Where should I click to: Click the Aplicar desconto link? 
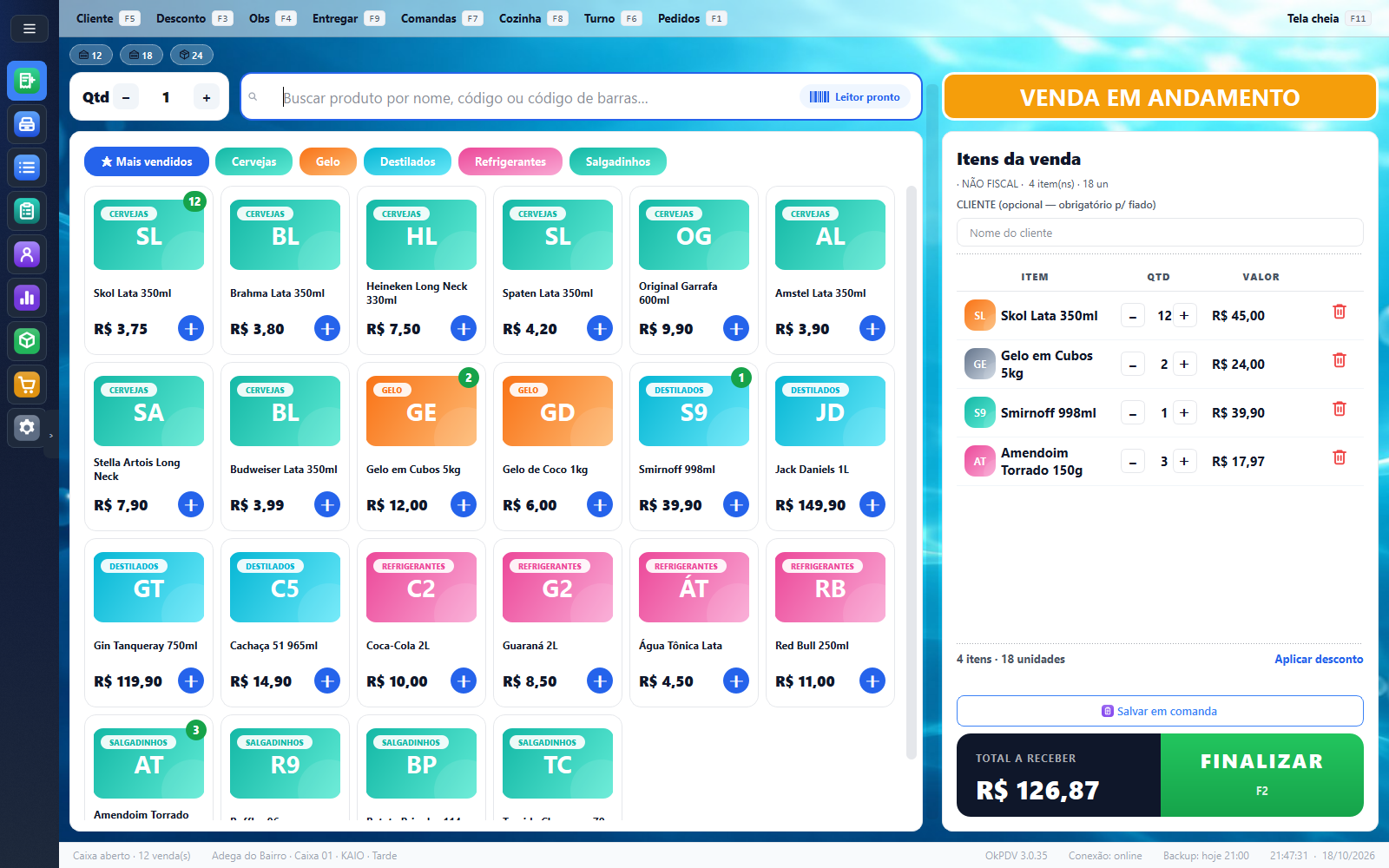pyautogui.click(x=1319, y=659)
